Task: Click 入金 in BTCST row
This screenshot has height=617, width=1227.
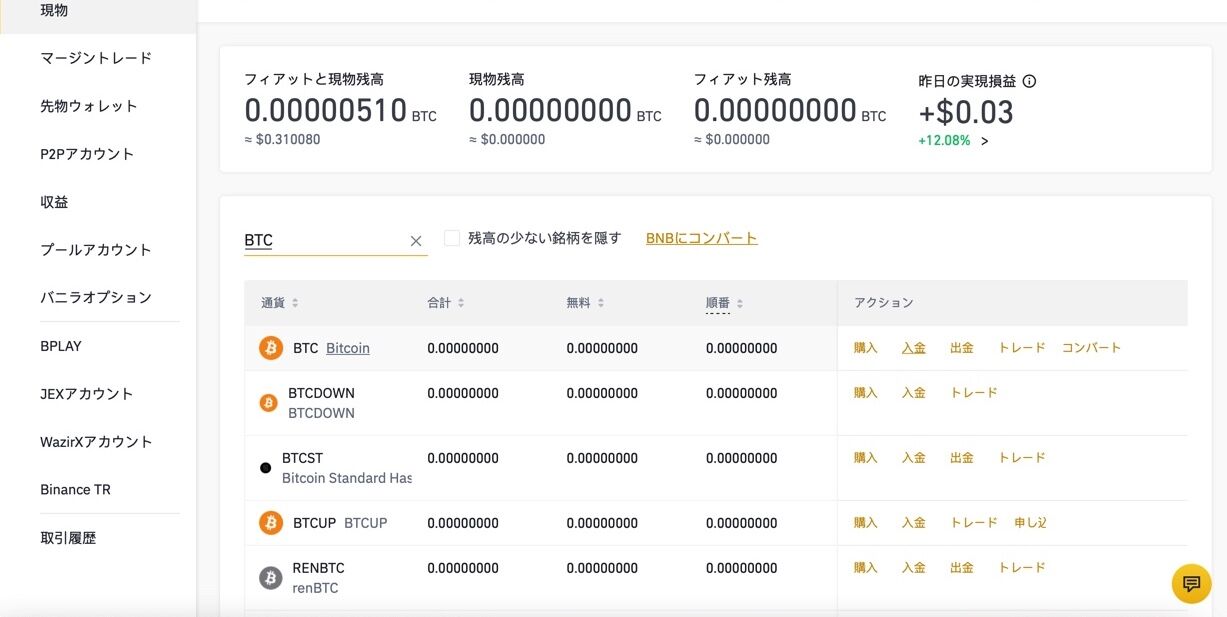Action: [x=914, y=458]
